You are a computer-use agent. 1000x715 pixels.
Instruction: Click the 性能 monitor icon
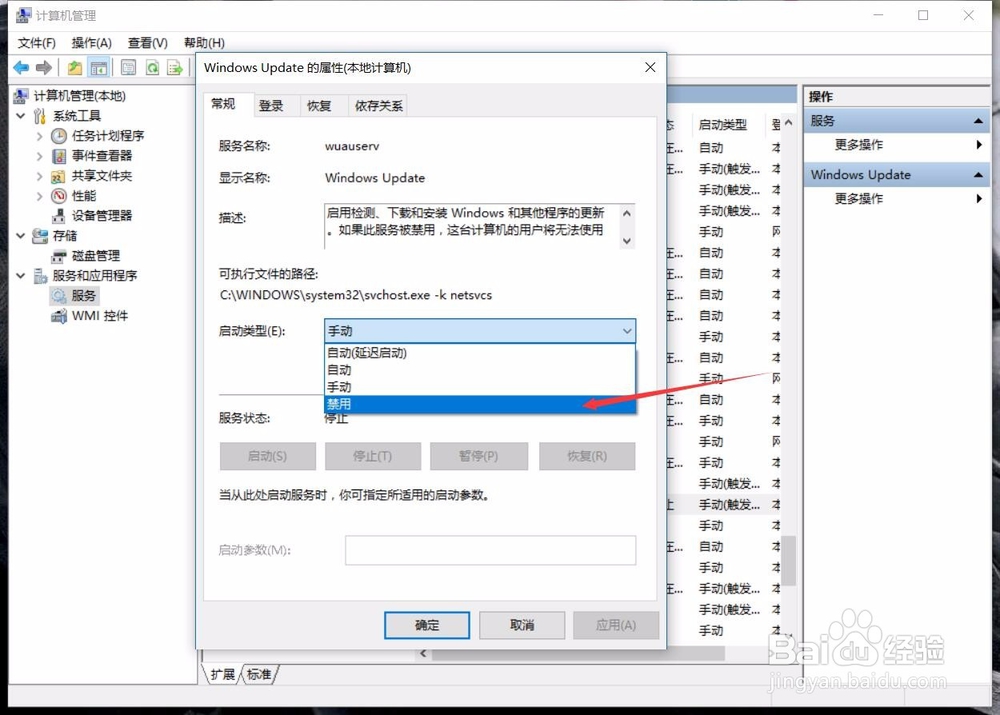[59, 196]
